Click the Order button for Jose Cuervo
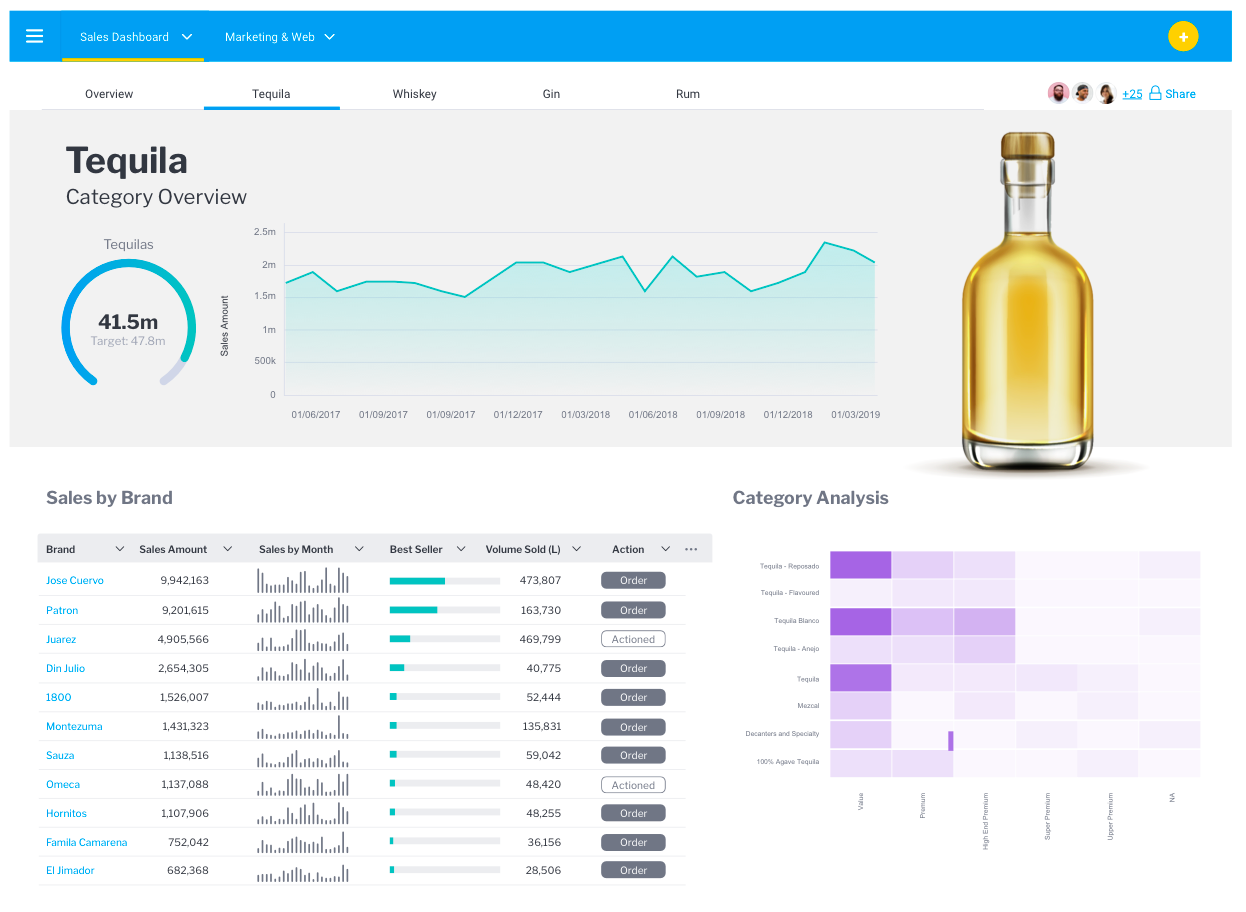The height and width of the screenshot is (912, 1246). point(633,581)
